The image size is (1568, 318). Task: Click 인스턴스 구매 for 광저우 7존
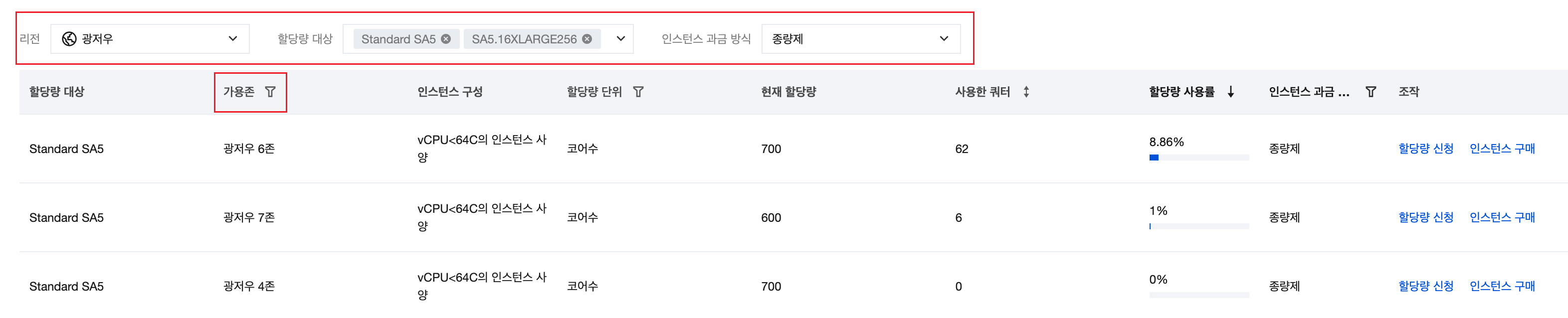click(x=1502, y=217)
